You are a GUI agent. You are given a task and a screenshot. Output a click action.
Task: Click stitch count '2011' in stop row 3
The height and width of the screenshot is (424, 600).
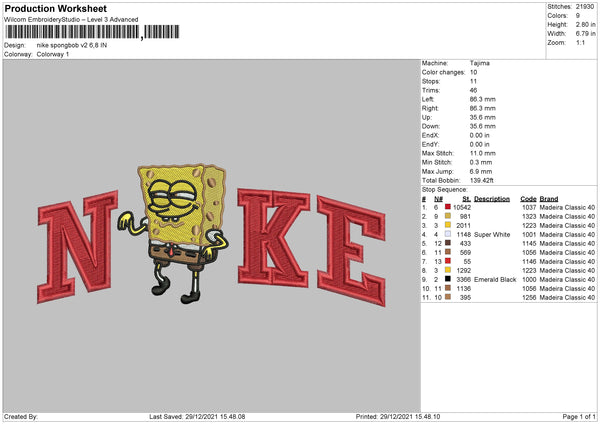(463, 225)
